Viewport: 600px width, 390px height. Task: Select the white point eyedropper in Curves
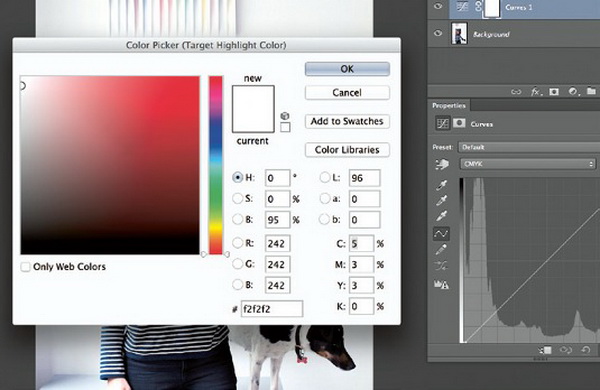(442, 216)
